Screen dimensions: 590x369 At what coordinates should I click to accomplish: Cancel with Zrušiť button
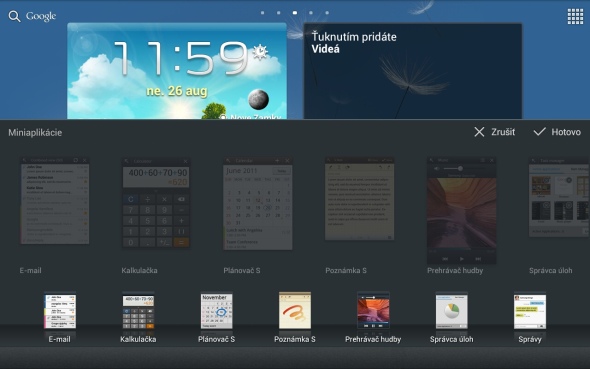[494, 132]
